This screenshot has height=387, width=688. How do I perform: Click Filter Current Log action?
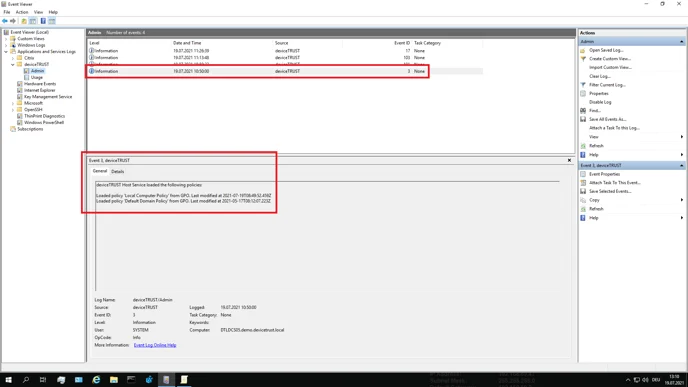[x=607, y=85]
